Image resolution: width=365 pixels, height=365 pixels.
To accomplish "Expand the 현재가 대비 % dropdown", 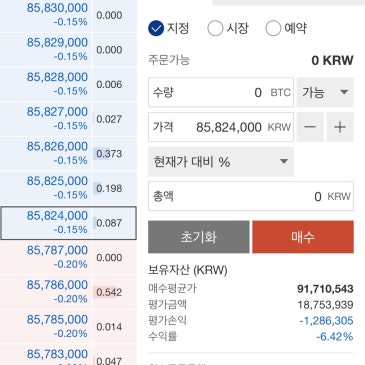I will (221, 162).
